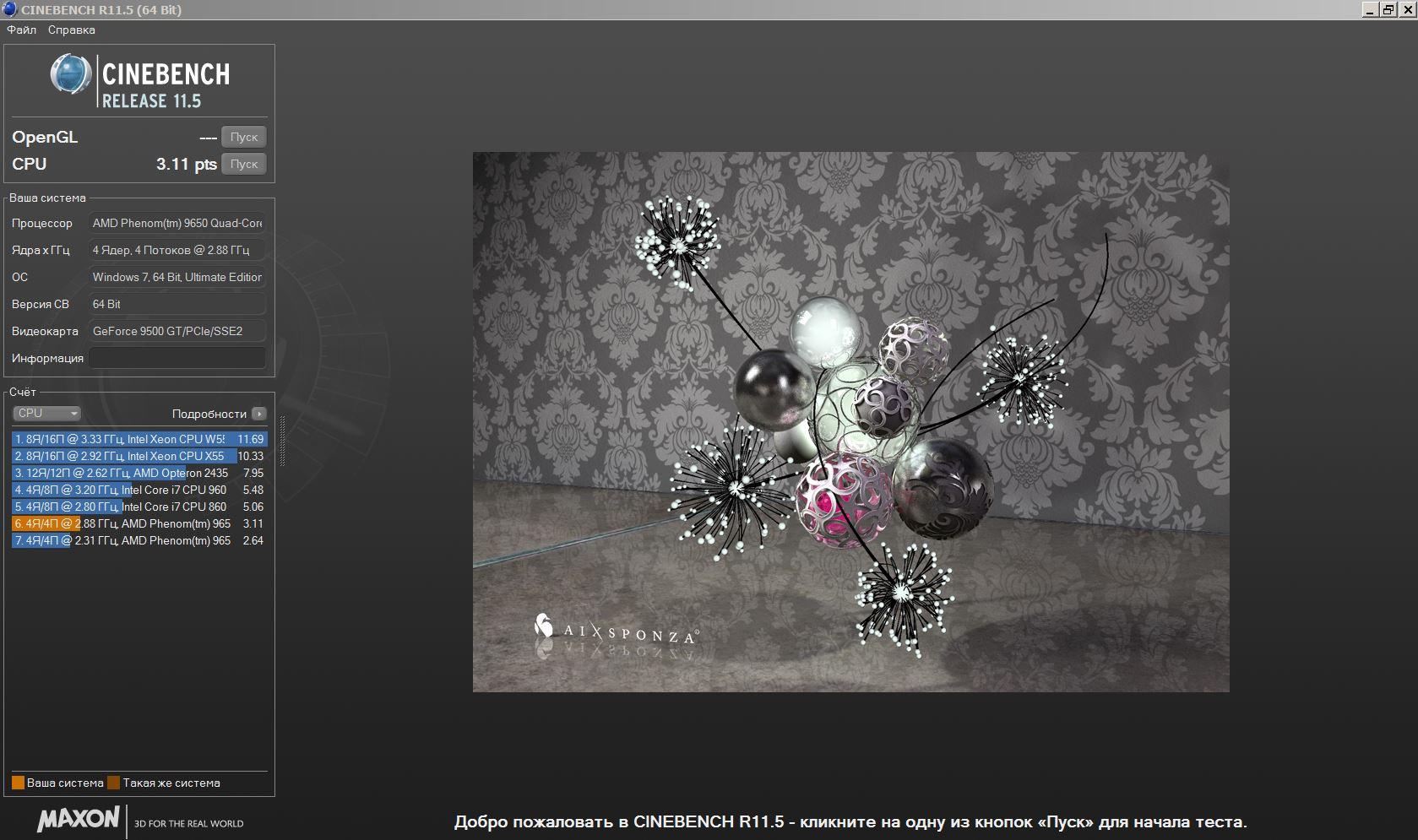Click the Cinebench sphere logo icon
The height and width of the screenshot is (840, 1418).
[x=71, y=75]
